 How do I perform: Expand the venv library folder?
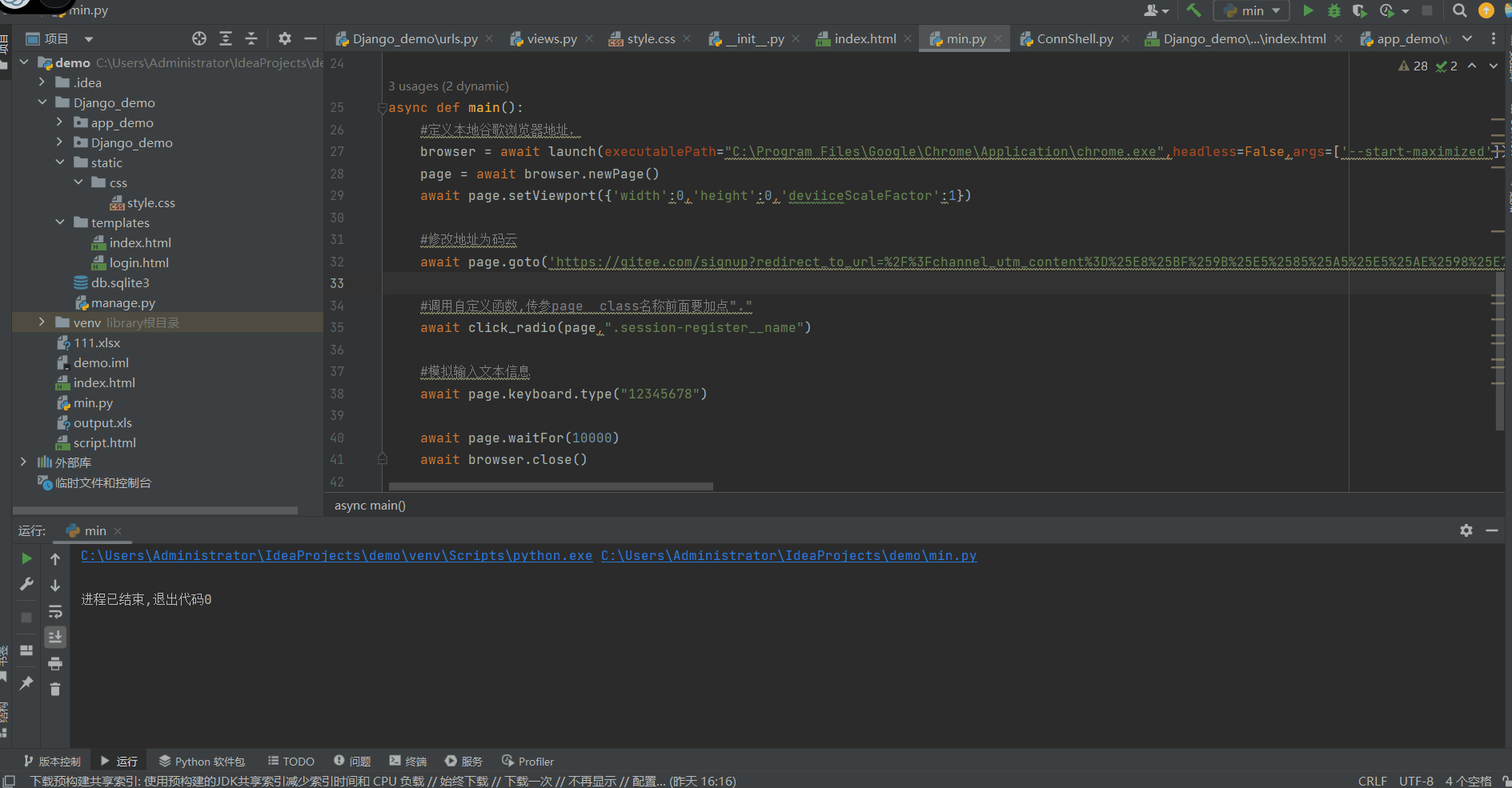[x=42, y=322]
